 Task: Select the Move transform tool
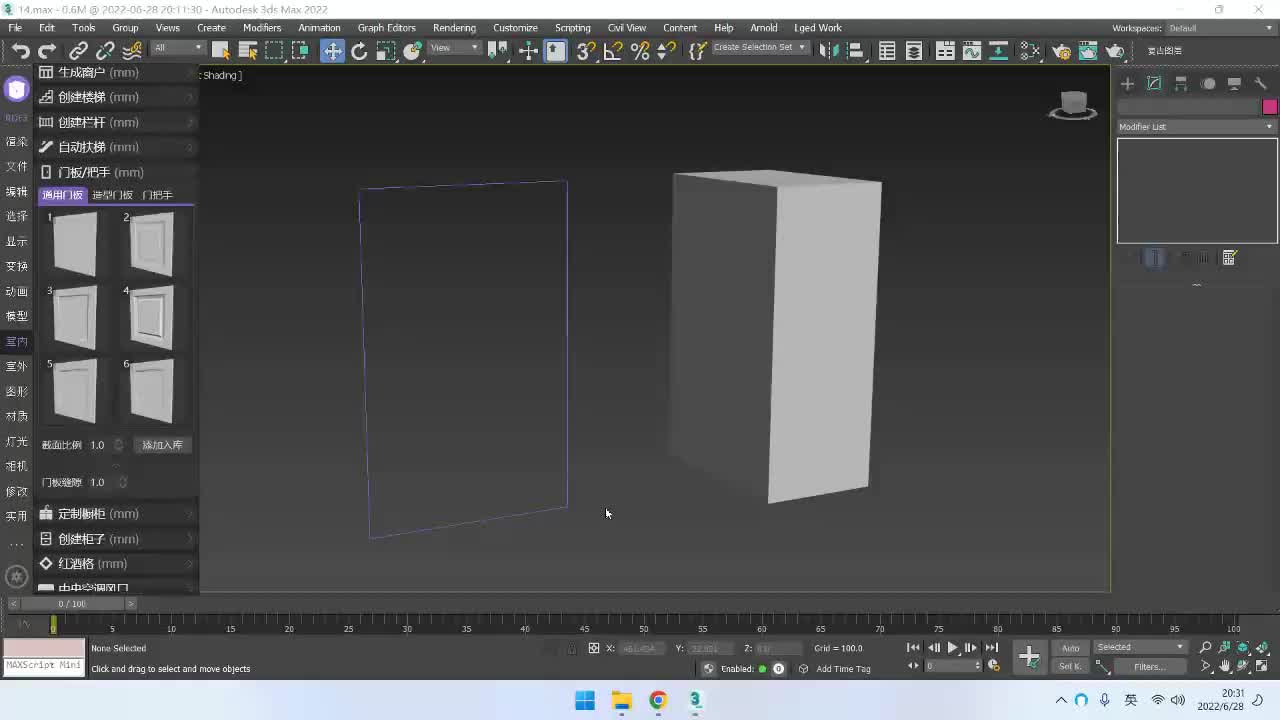pyautogui.click(x=332, y=51)
